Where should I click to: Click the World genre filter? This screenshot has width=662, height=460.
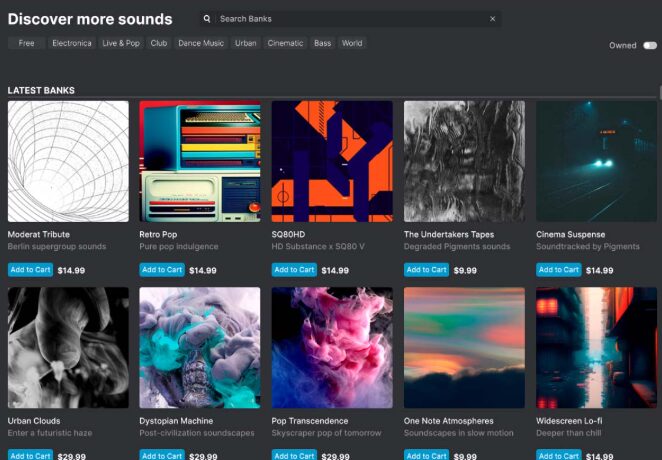[x=352, y=43]
